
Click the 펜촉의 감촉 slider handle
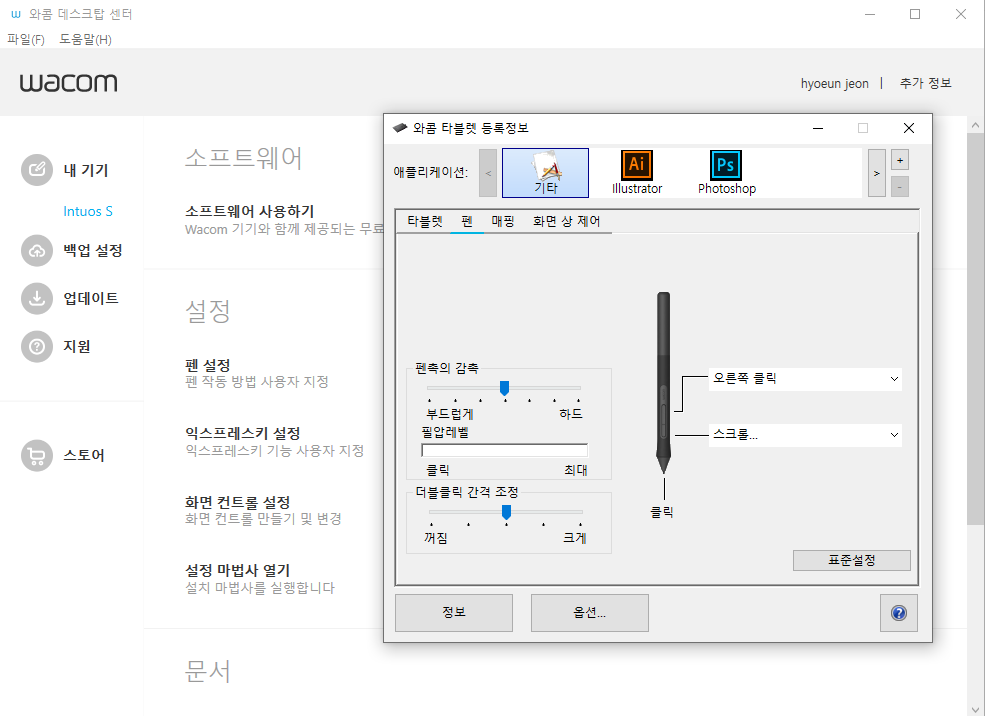tap(504, 388)
